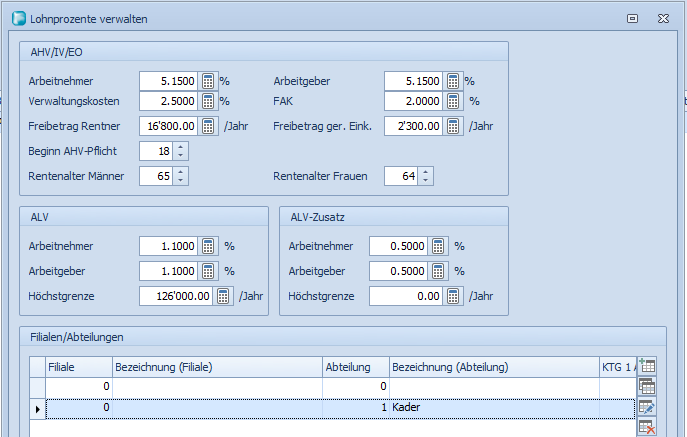Click the AHV Arbeitgeber percentage field
This screenshot has height=437, width=687.
pos(413,81)
